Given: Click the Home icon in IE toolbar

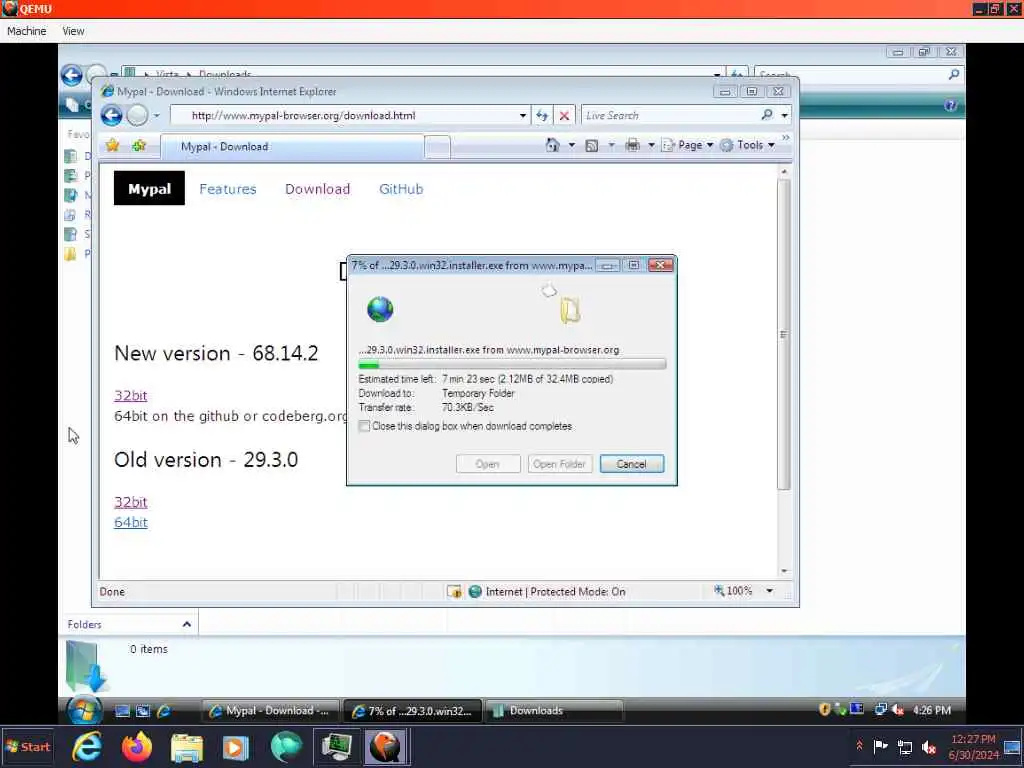Looking at the screenshot, I should click(552, 145).
